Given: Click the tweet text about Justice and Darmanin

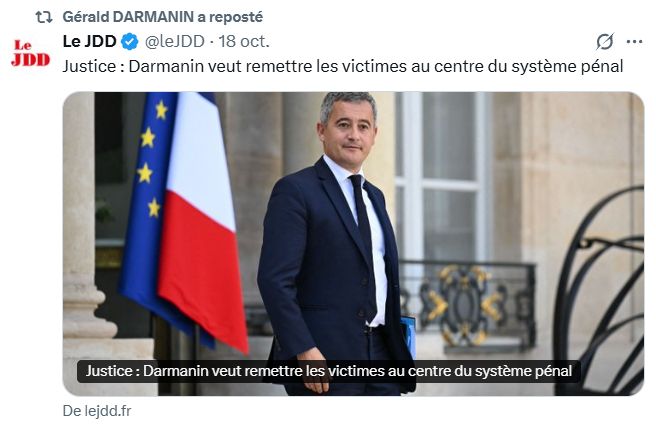Looking at the screenshot, I should click(343, 66).
